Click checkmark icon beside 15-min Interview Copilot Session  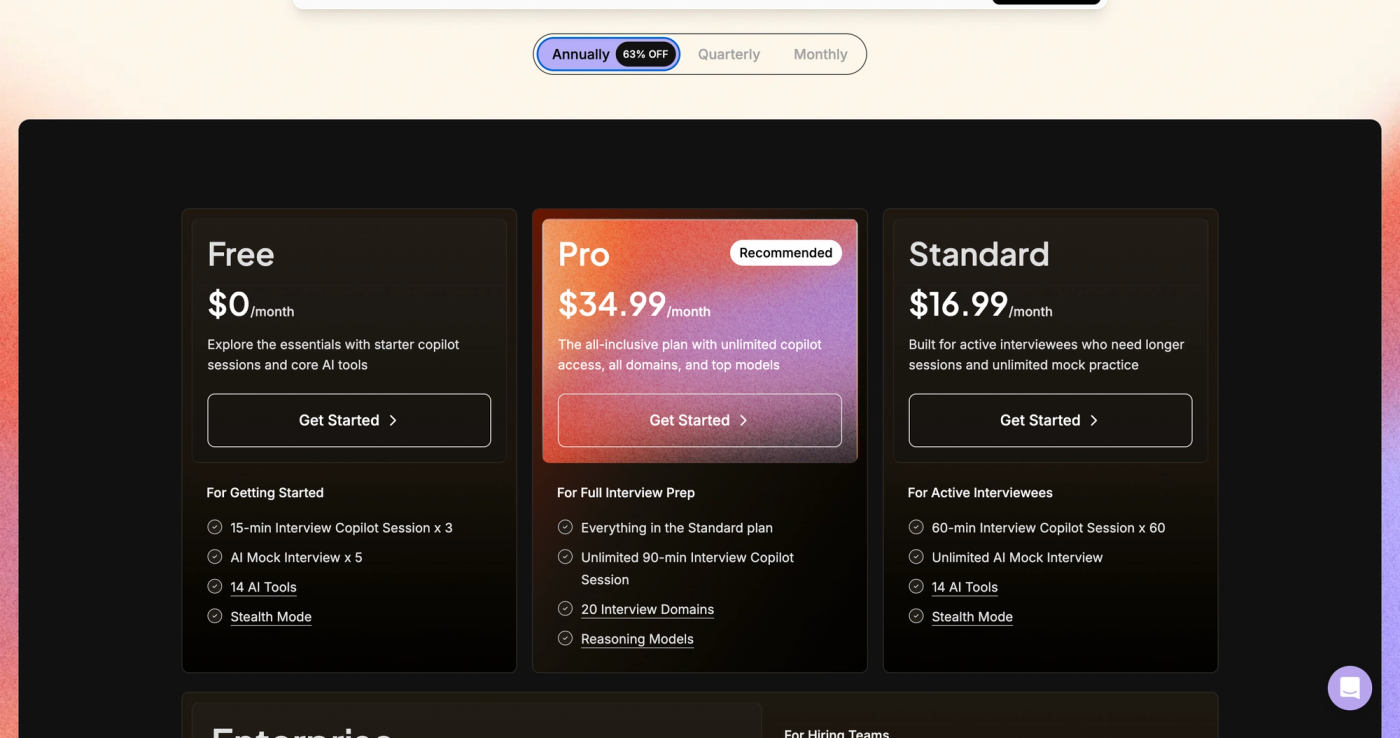click(x=215, y=527)
